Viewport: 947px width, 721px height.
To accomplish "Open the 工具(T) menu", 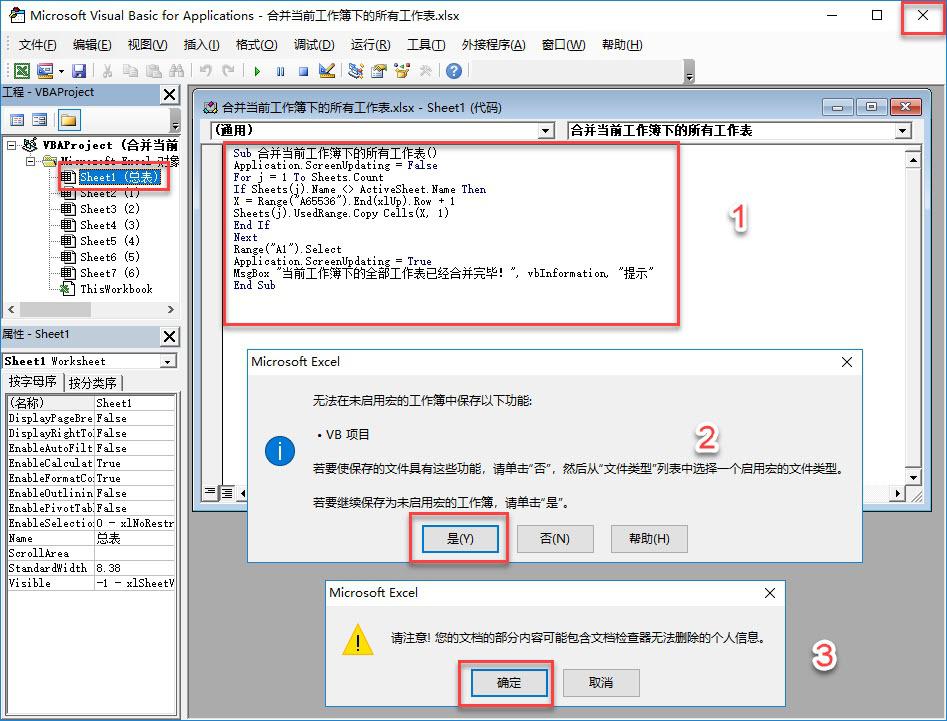I will [426, 45].
